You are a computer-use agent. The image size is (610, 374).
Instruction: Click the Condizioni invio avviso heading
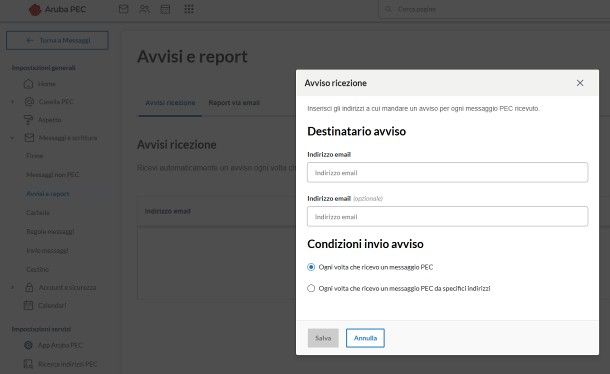[365, 244]
